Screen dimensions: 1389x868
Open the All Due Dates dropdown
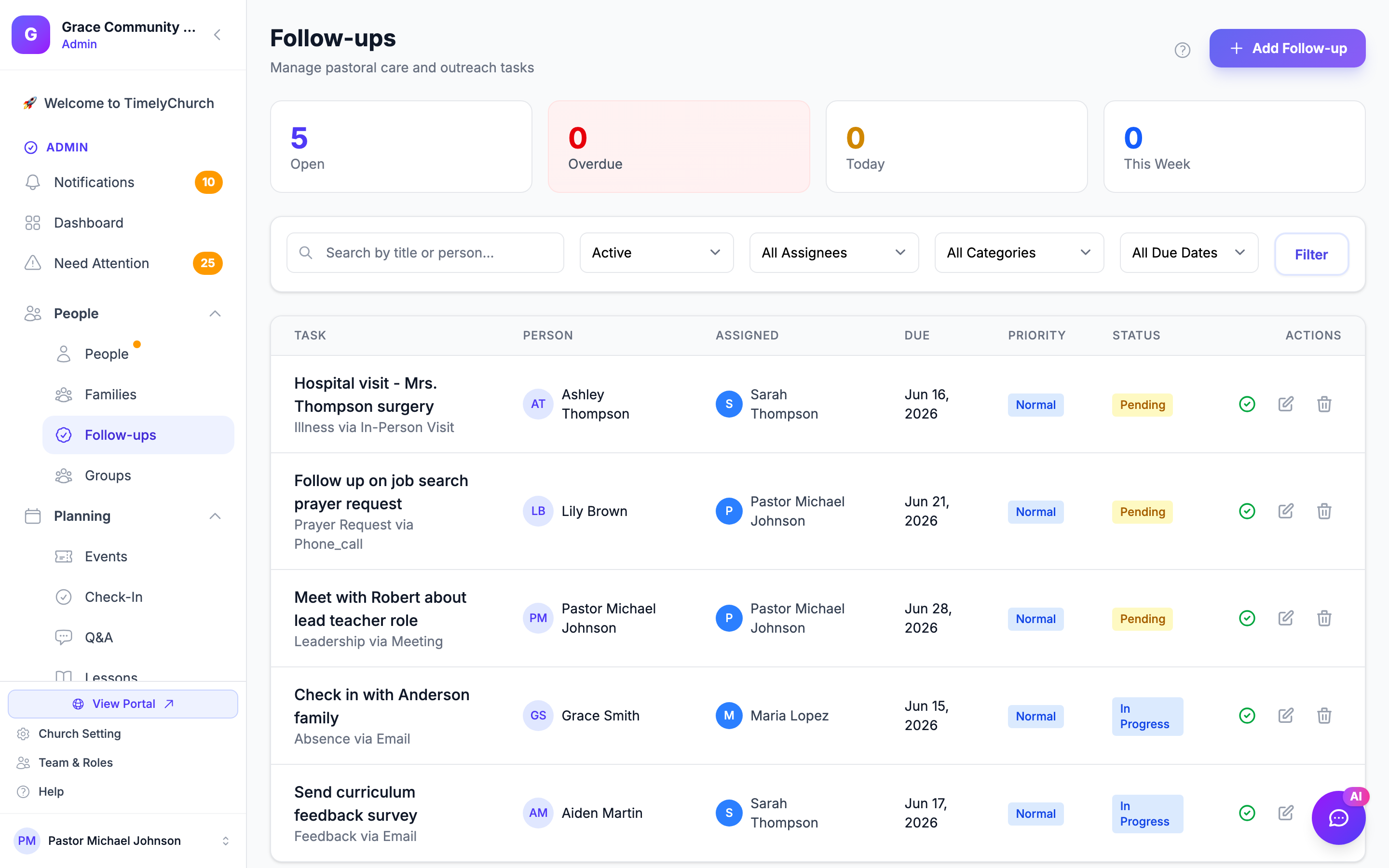(x=1189, y=253)
